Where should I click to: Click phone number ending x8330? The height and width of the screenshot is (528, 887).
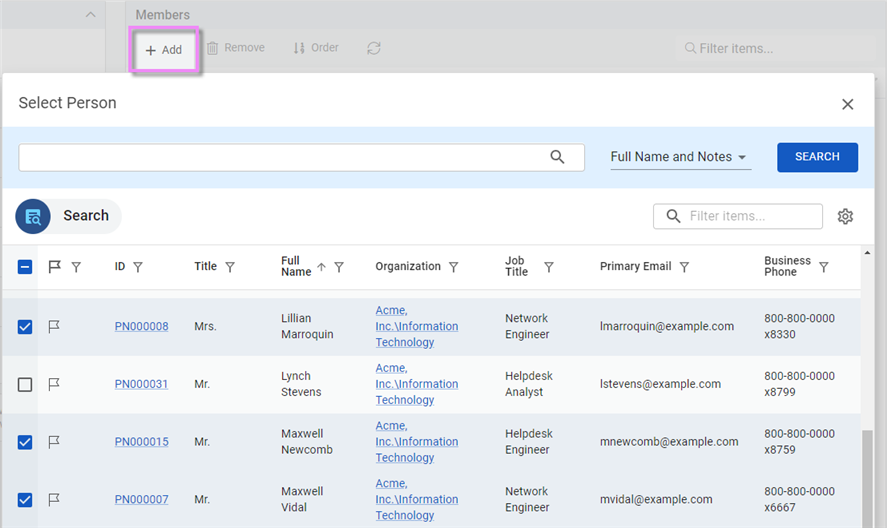[x=799, y=327]
